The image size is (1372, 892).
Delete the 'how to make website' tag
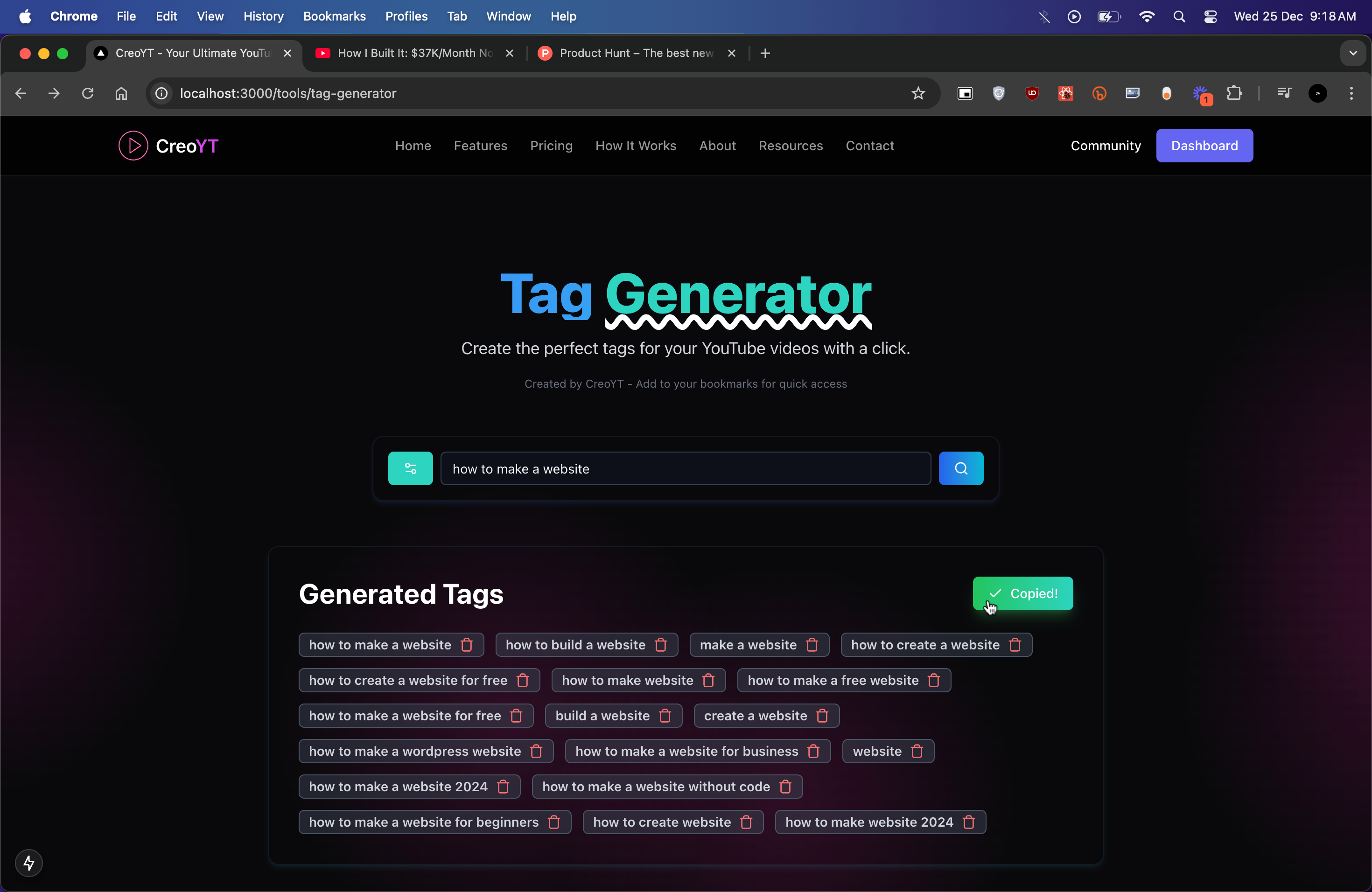708,681
